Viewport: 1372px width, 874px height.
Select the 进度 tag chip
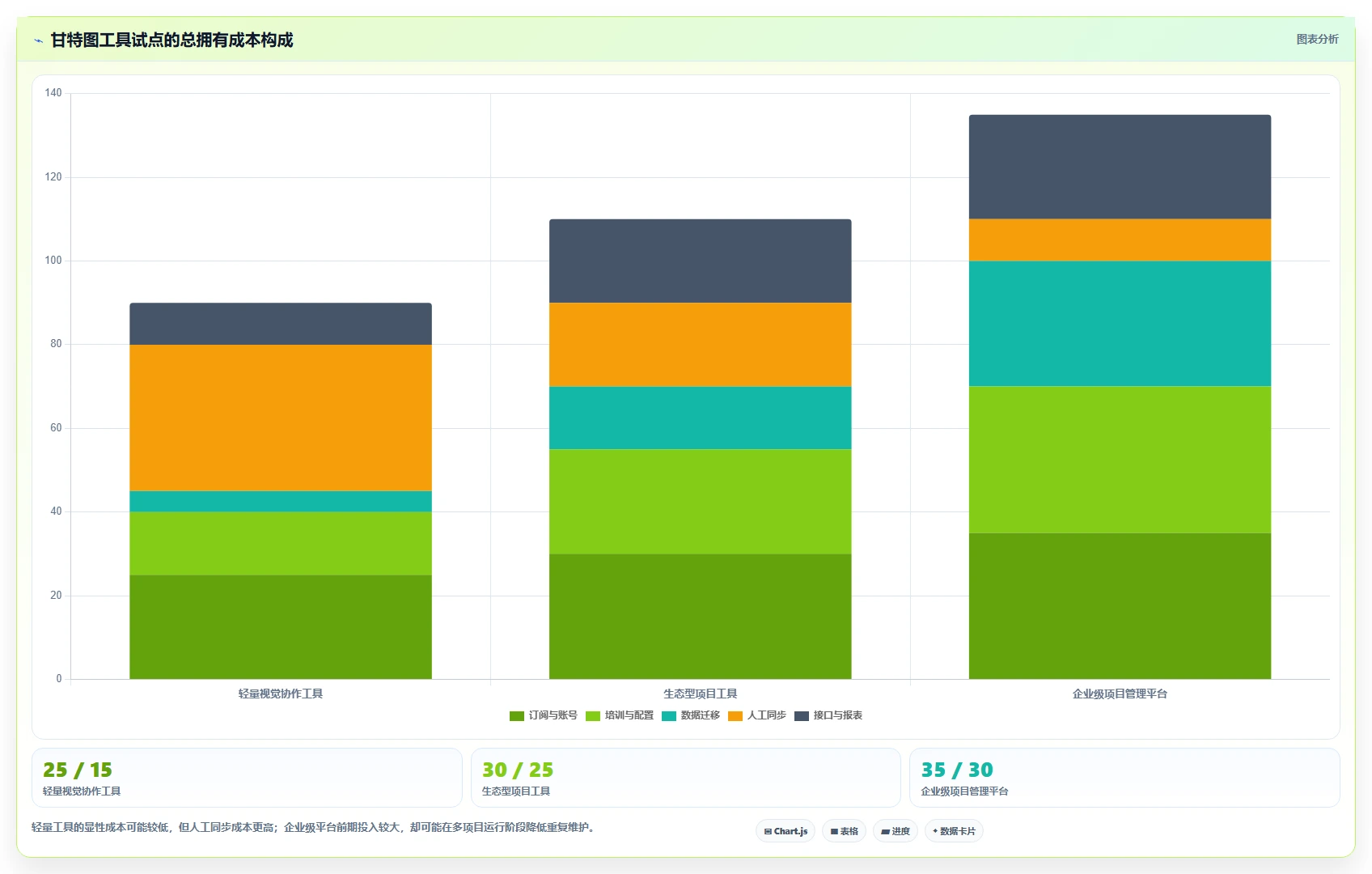896,831
